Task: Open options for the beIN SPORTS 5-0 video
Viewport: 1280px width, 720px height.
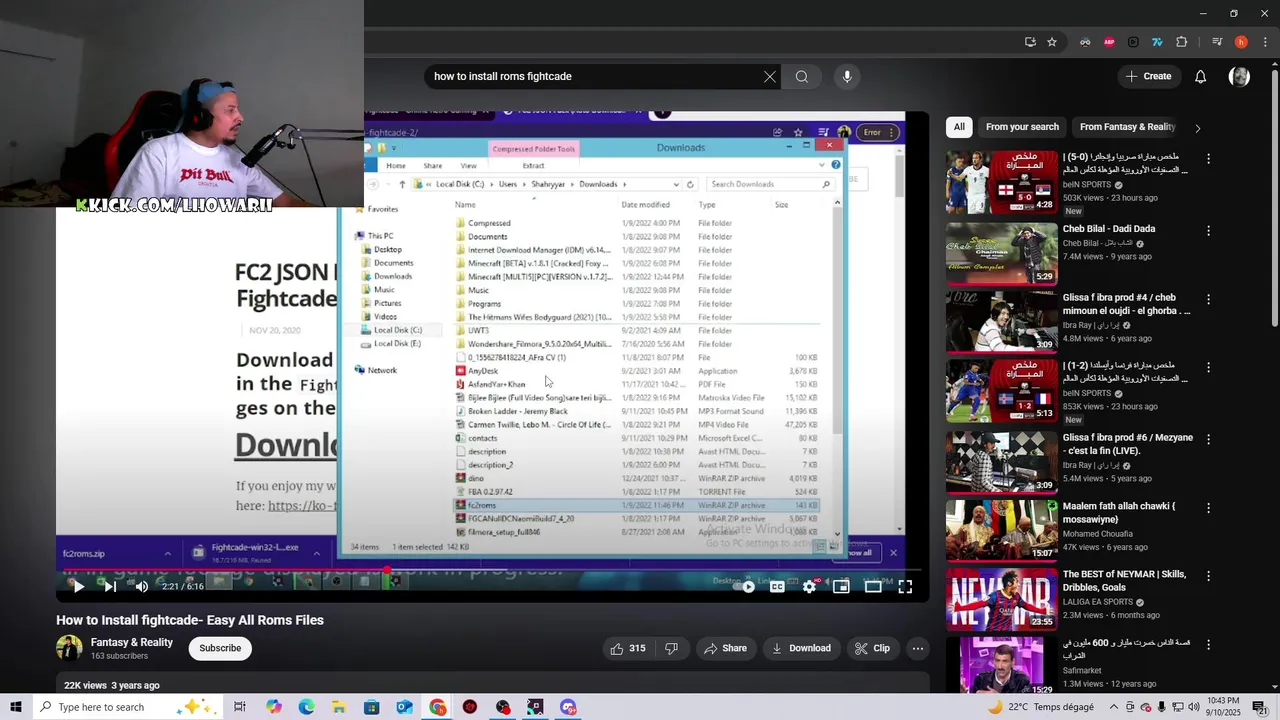Action: pos(1208,159)
